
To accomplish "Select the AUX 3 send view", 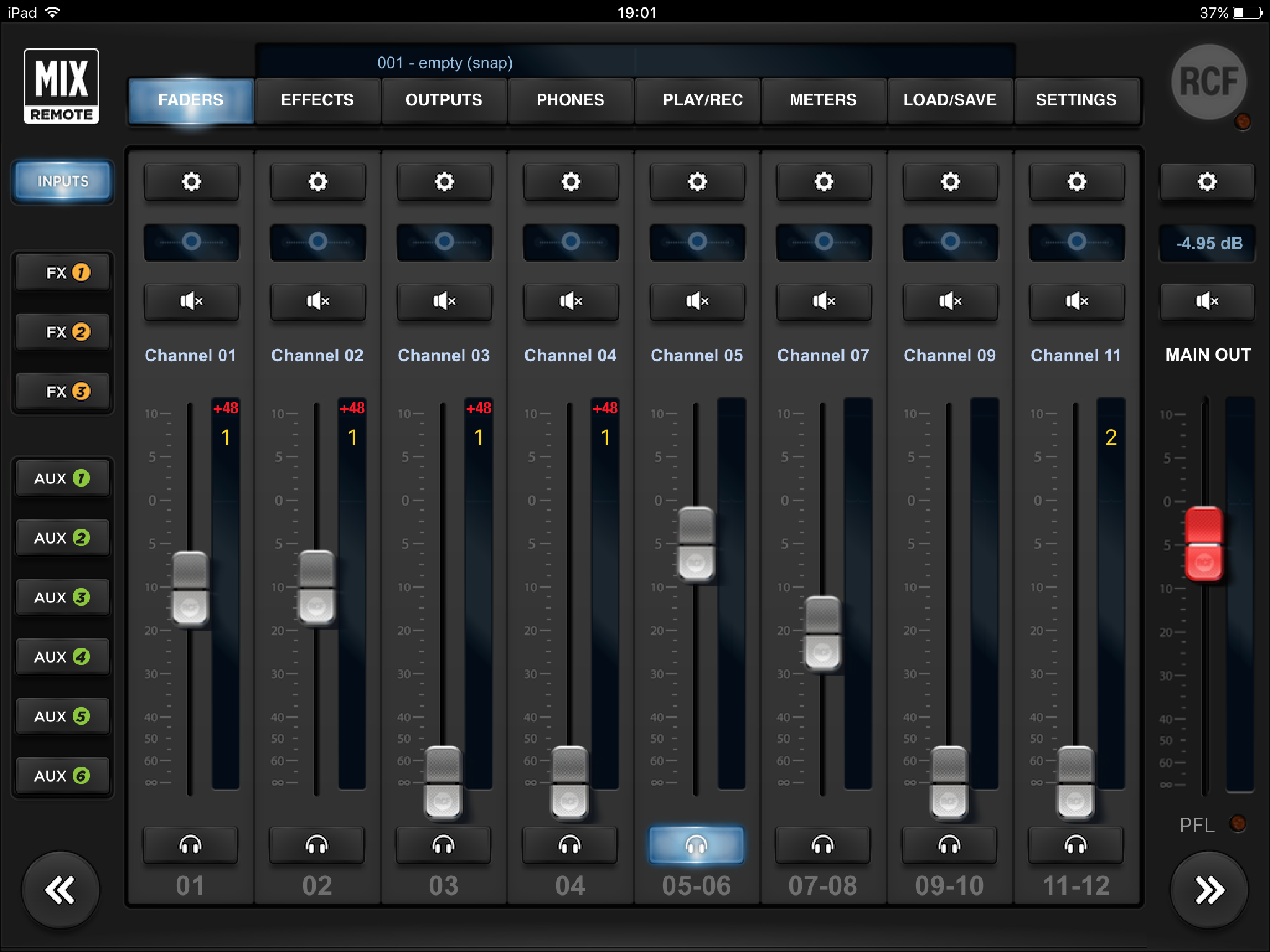I will tap(63, 597).
